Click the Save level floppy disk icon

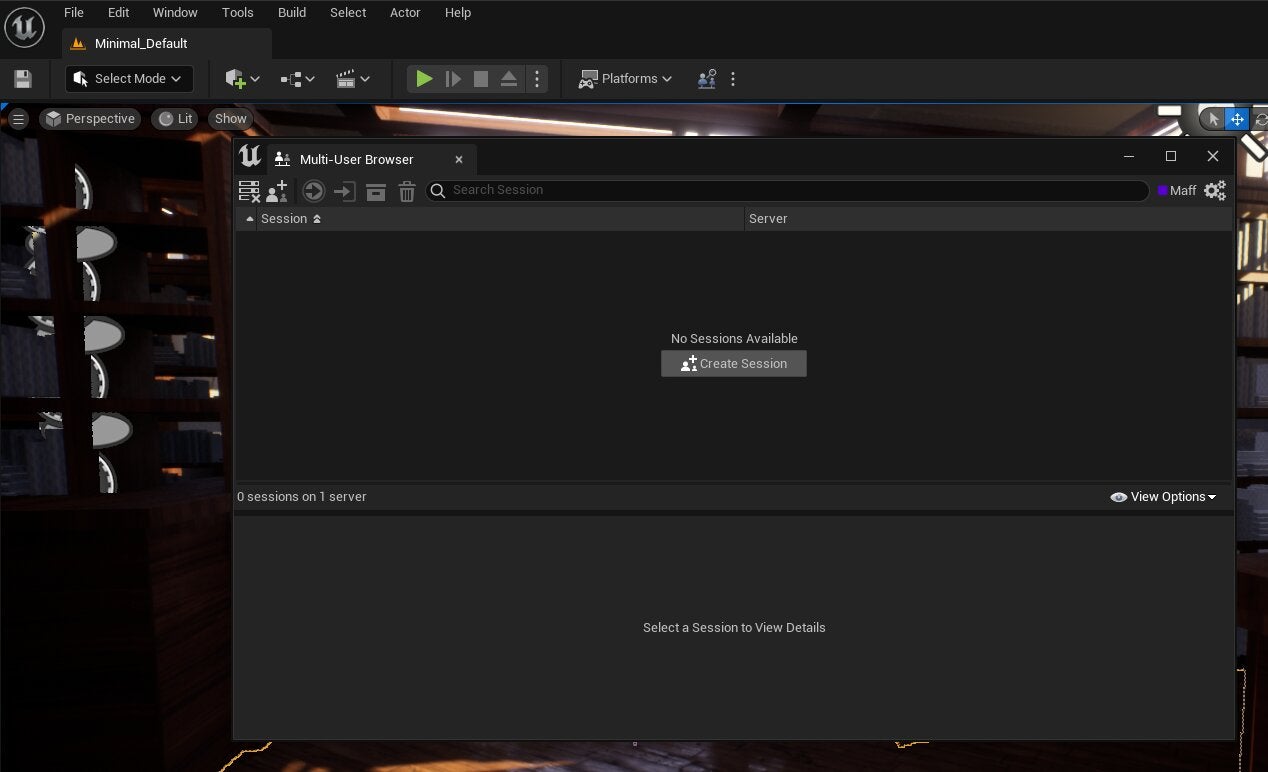coord(23,79)
